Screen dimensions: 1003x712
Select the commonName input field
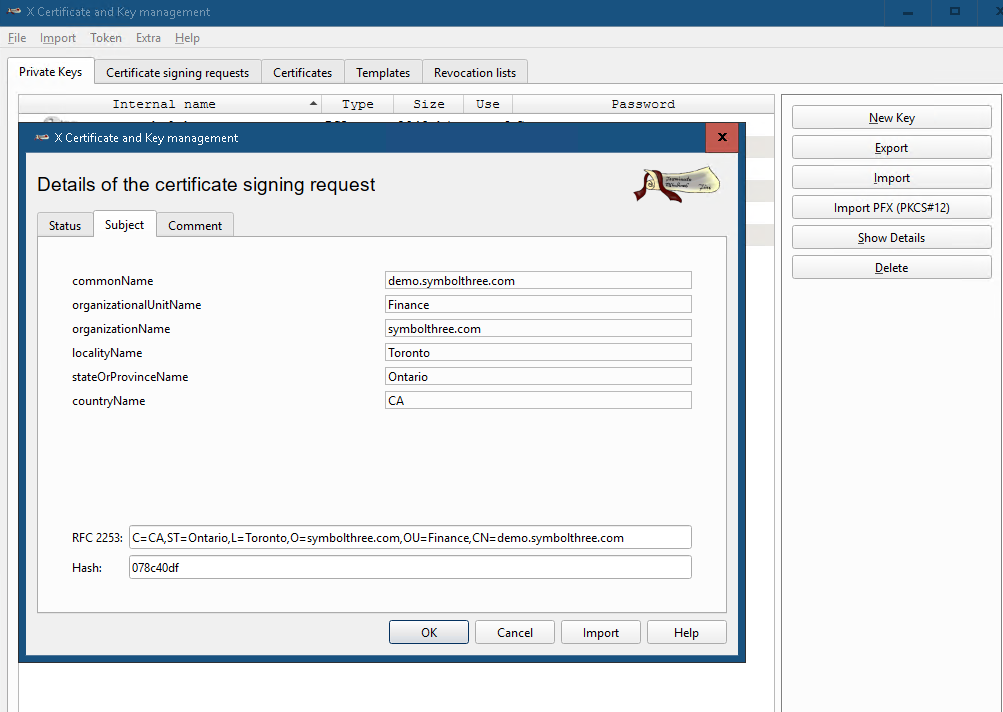537,280
